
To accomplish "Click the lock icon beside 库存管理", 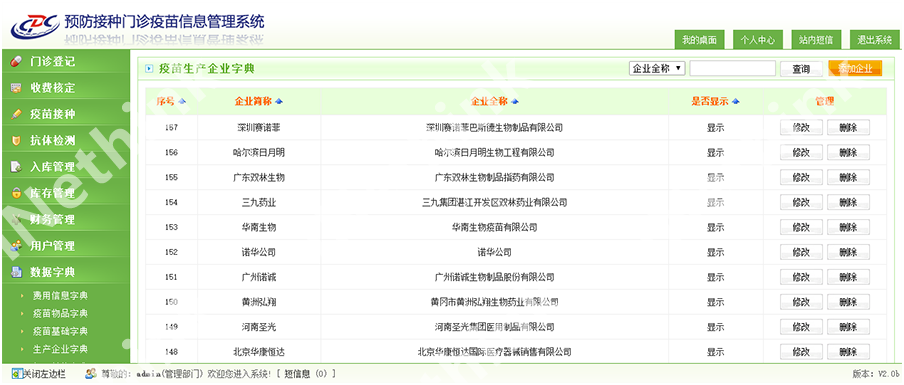I will 16,193.
